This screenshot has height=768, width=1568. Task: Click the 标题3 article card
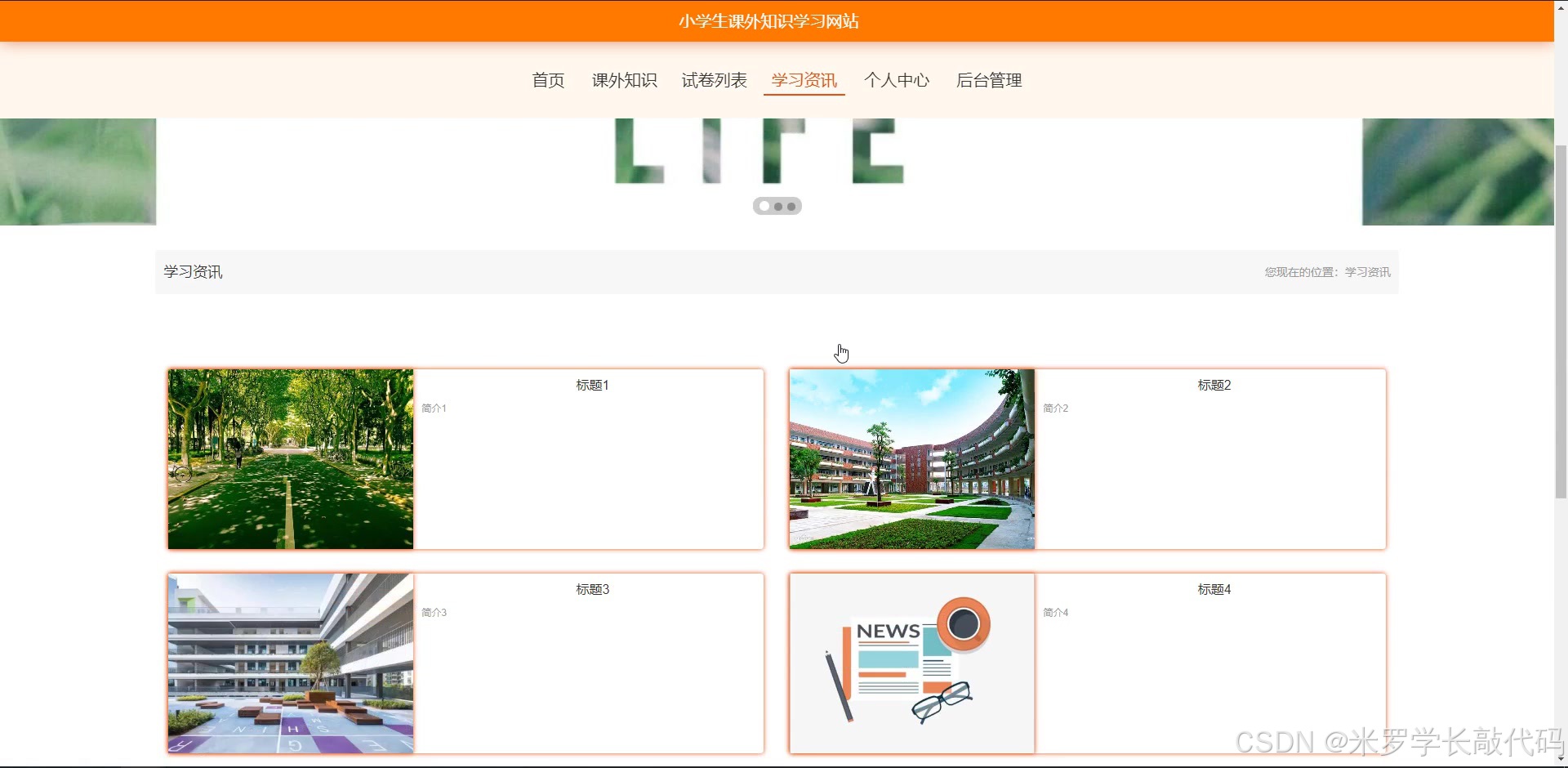point(592,588)
